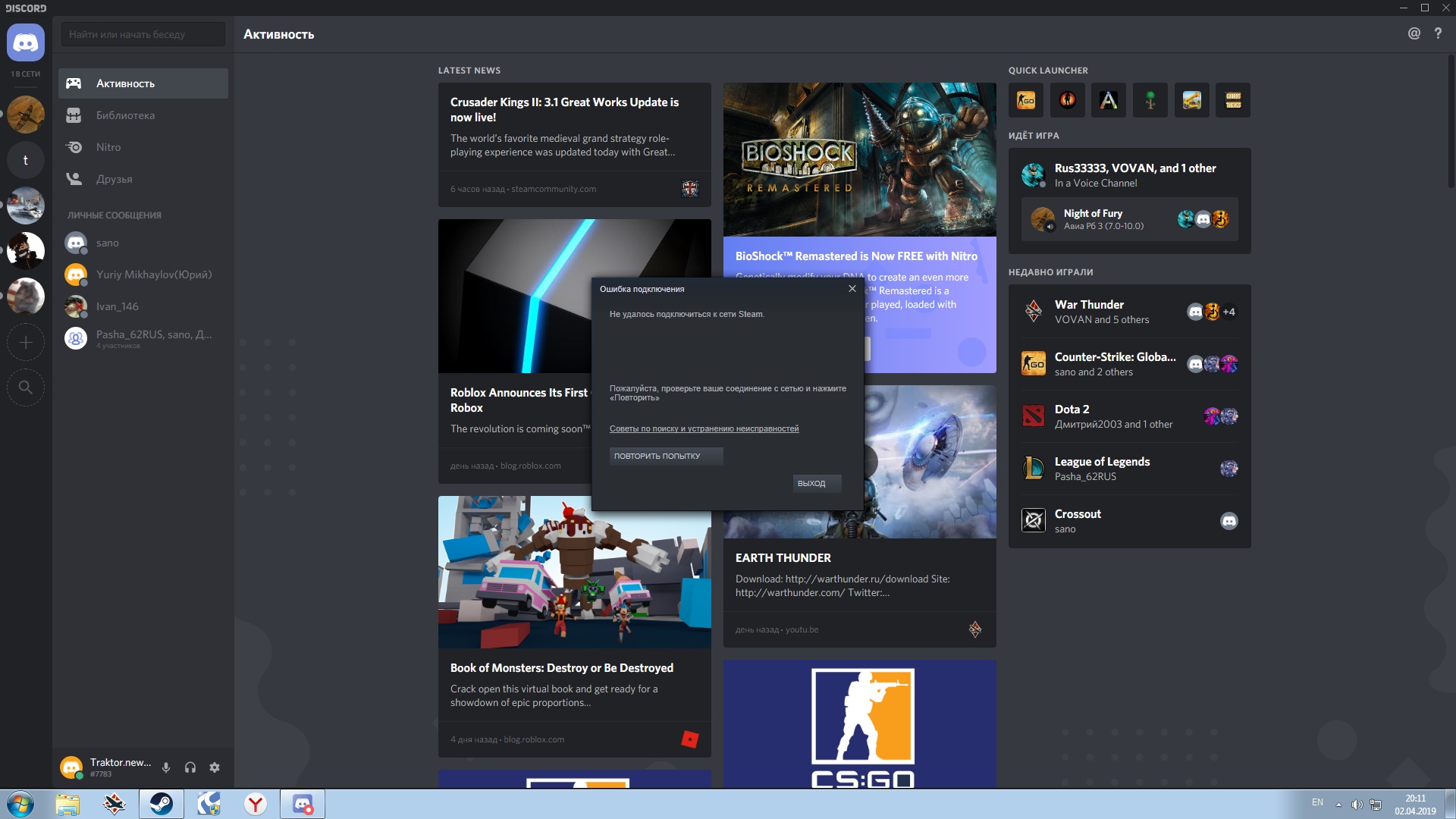Click ПОВТОРИТЬ ПОПЫТКУ in Steam dialog
Image resolution: width=1456 pixels, height=819 pixels.
pyautogui.click(x=666, y=456)
